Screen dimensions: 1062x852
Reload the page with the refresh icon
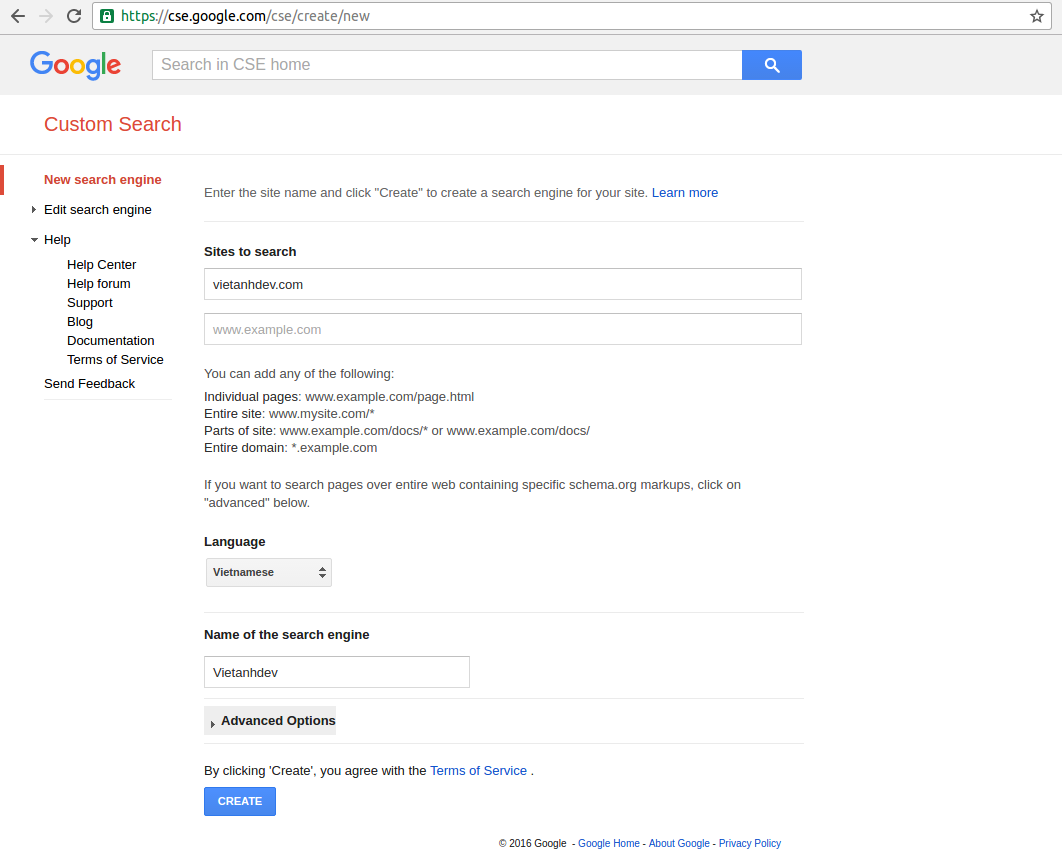click(74, 16)
